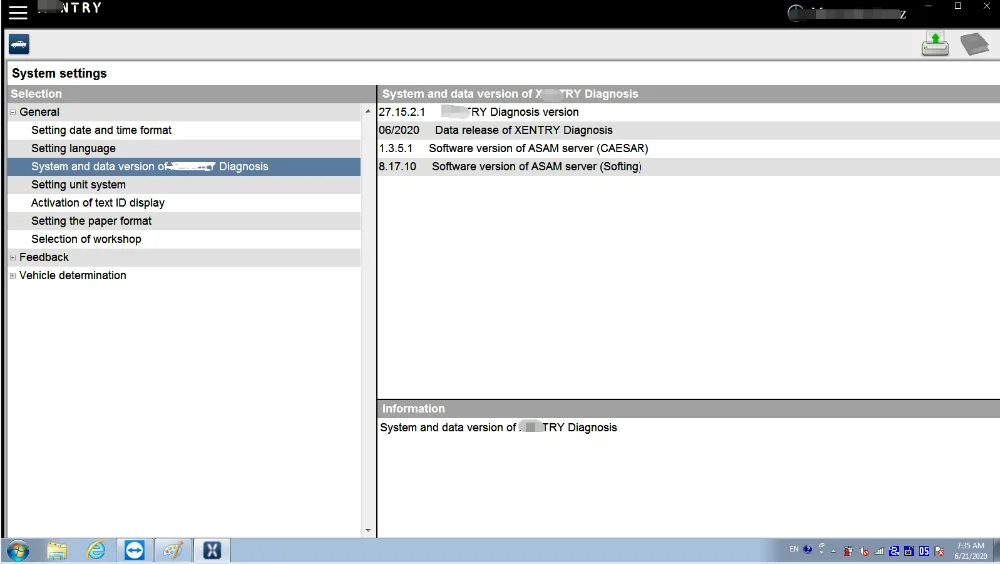Open Setting the paper format
The width and height of the screenshot is (1000, 564).
(91, 221)
